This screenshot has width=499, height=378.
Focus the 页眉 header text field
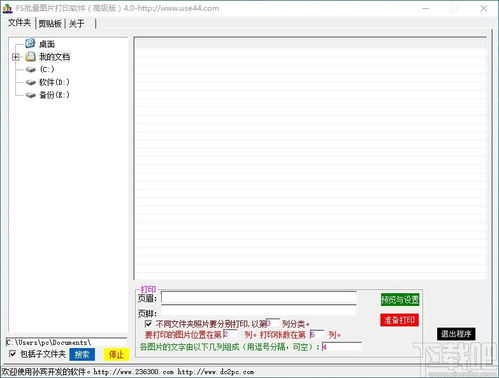pyautogui.click(x=259, y=298)
